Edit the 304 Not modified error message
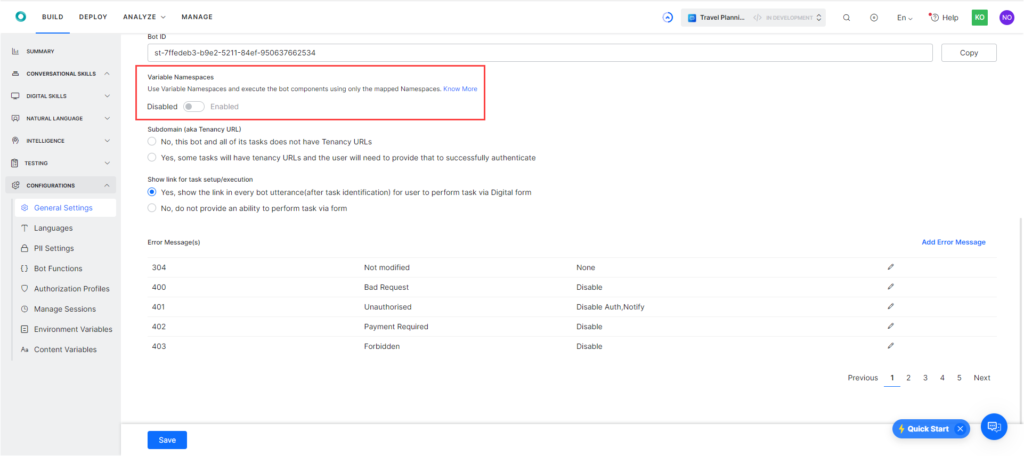 (x=890, y=268)
